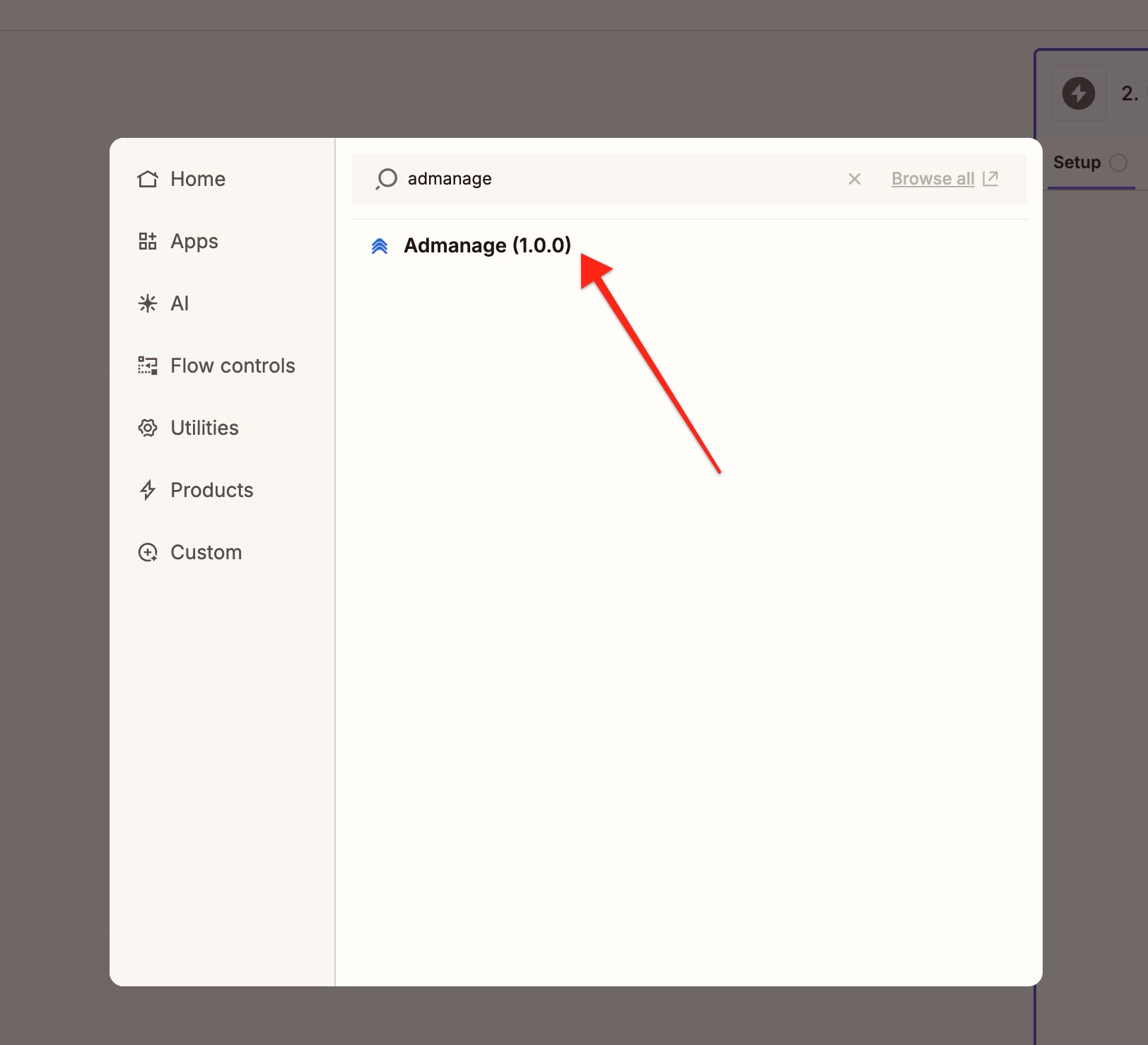Open the Browse all link

coord(932,179)
